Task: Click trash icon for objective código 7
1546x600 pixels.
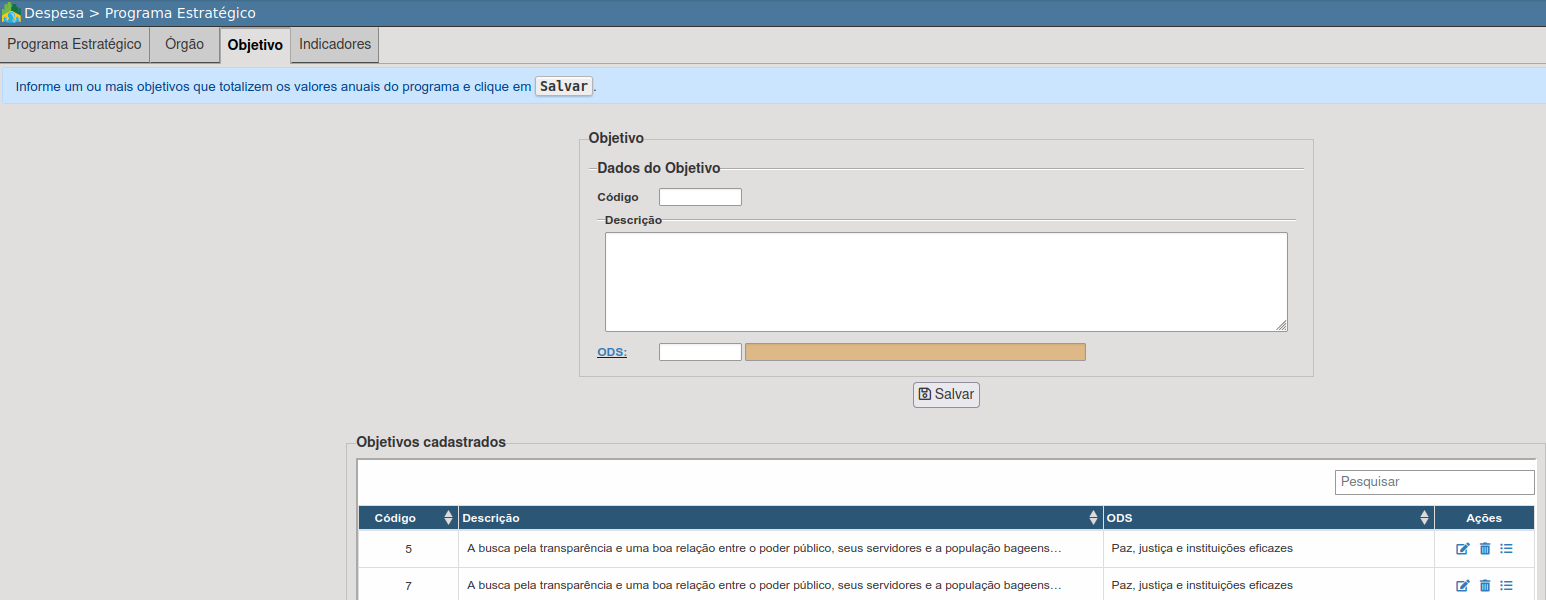Action: point(1485,586)
